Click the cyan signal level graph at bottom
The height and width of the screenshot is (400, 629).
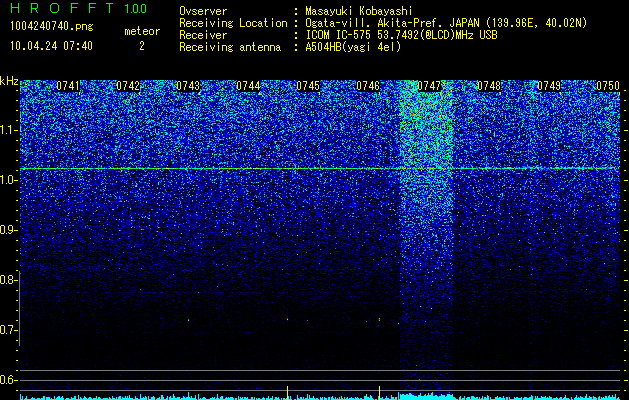coord(320,396)
